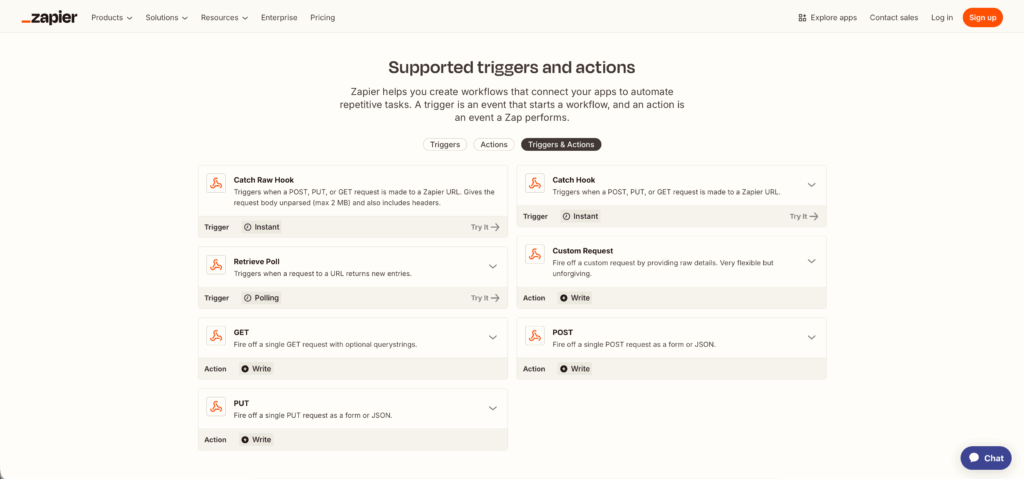Click the Catch Raw Hook webhook icon
Screen dimensions: 1024x479
[216, 183]
